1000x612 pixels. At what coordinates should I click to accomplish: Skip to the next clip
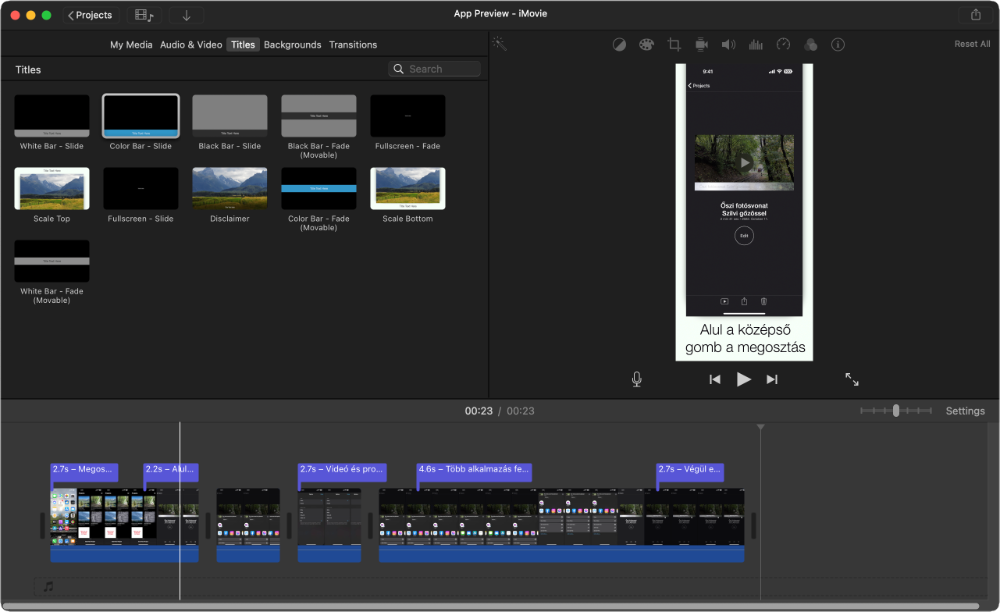(x=772, y=379)
